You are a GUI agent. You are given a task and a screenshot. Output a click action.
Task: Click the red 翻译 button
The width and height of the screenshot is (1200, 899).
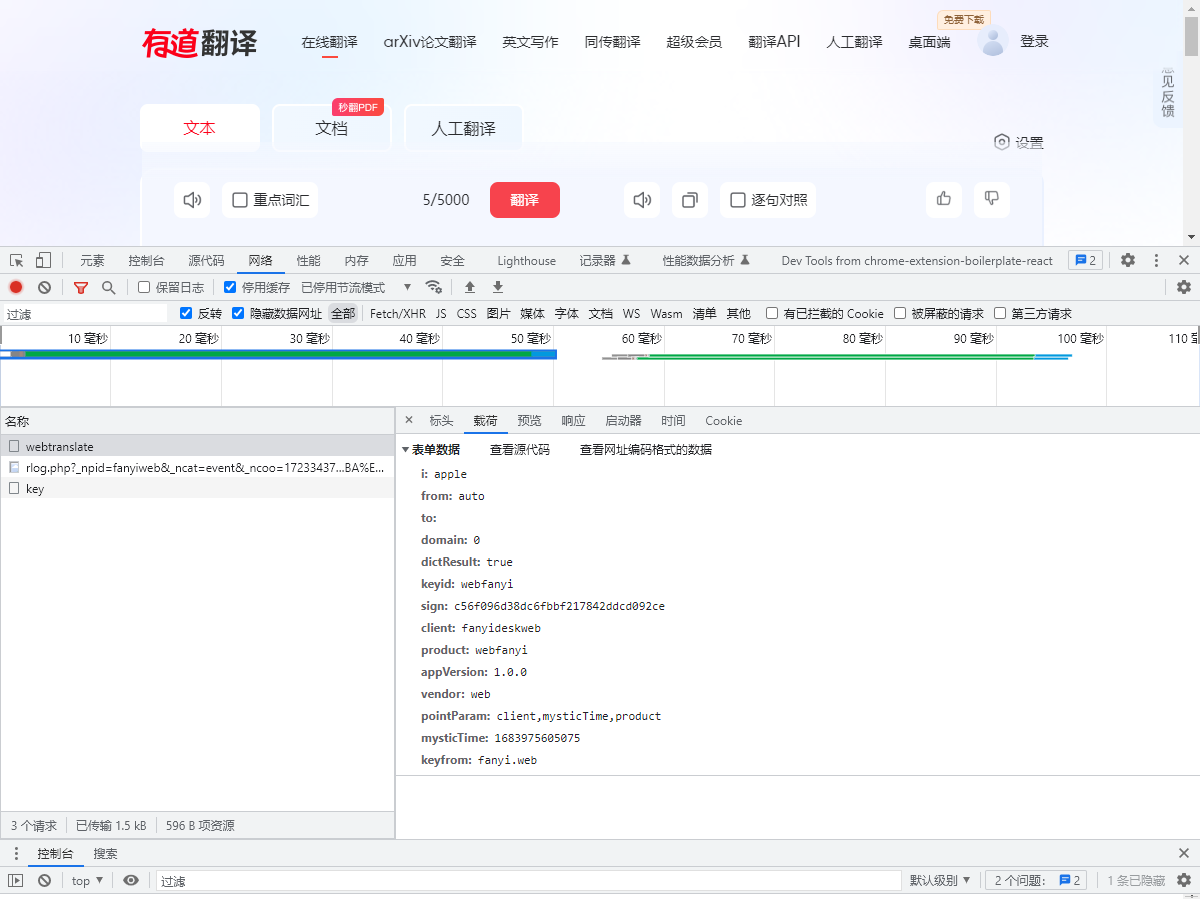(x=525, y=200)
